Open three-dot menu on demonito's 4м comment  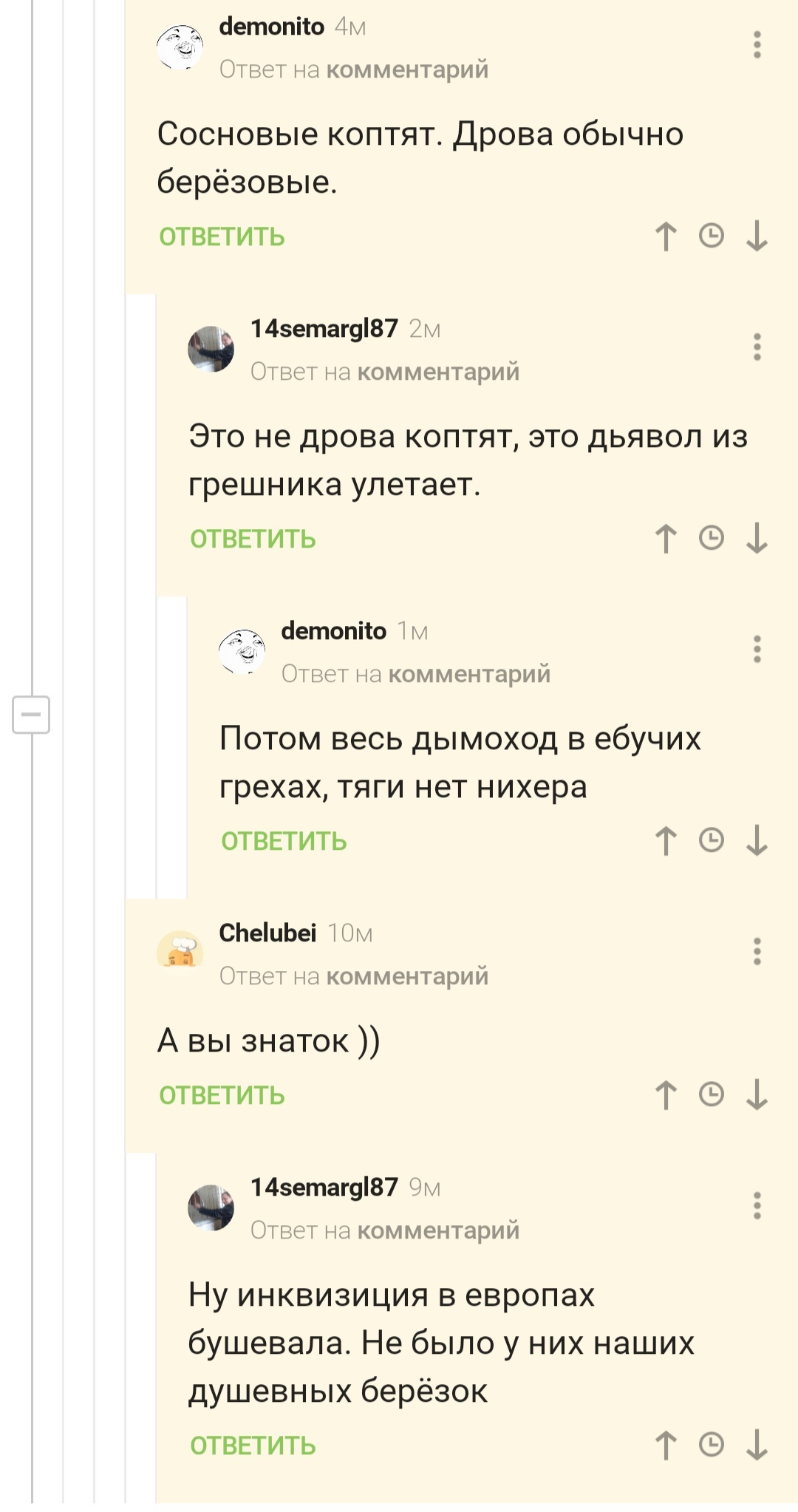point(757,45)
